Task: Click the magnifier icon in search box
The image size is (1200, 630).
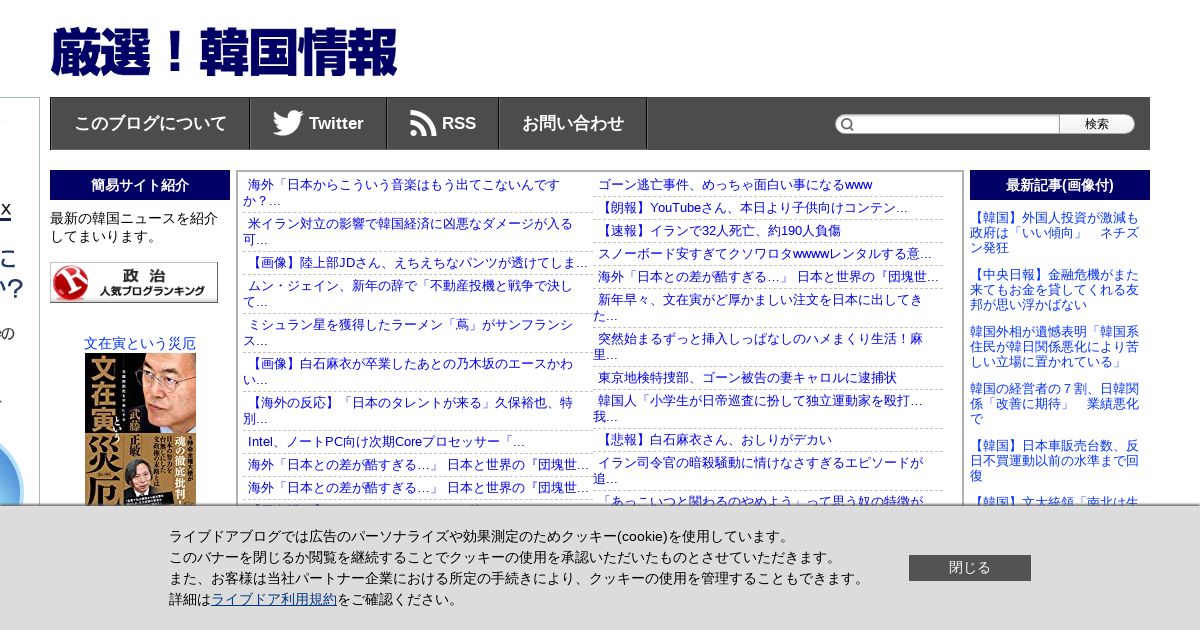Action: (x=847, y=124)
